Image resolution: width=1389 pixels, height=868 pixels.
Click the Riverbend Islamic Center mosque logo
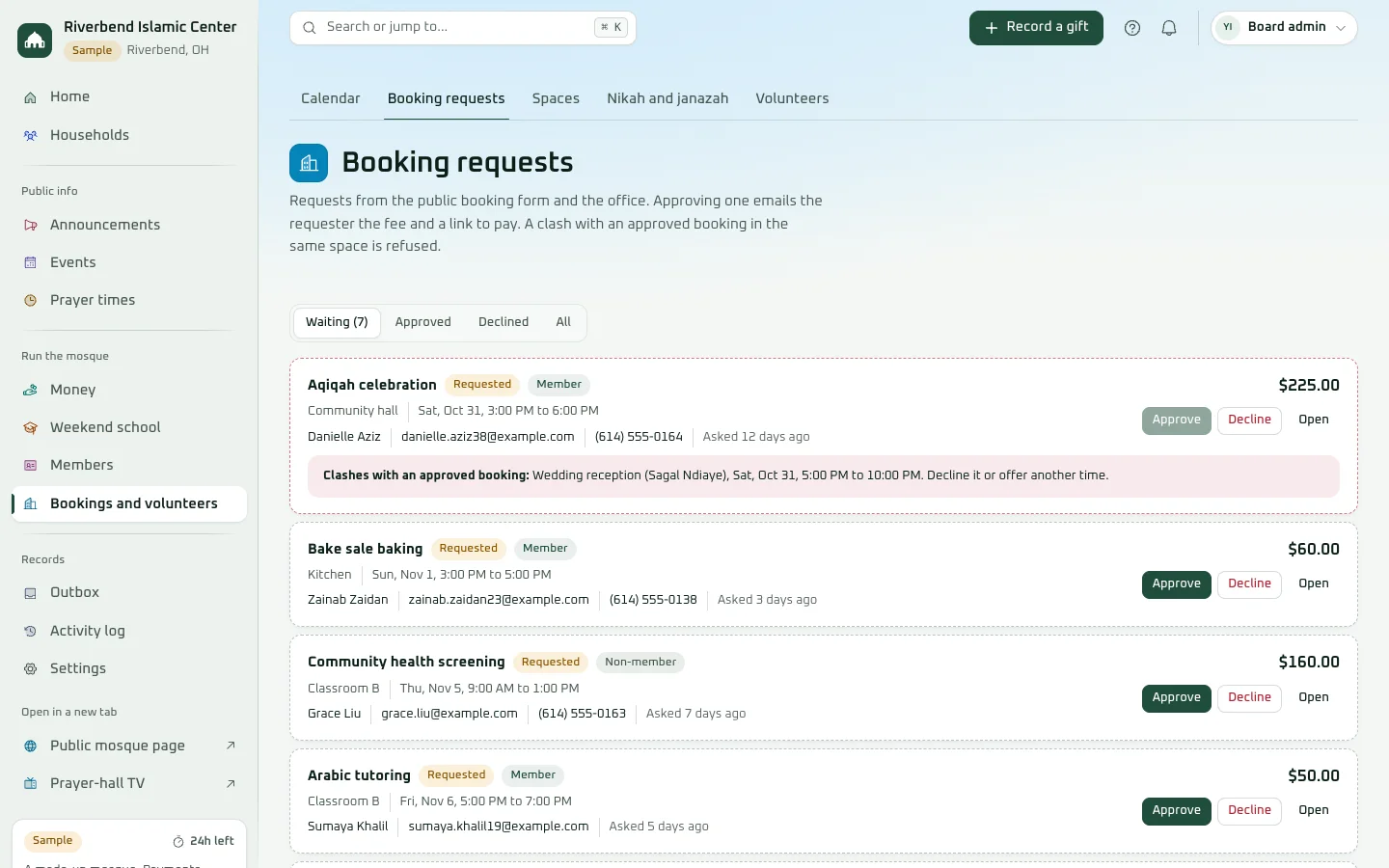(35, 40)
